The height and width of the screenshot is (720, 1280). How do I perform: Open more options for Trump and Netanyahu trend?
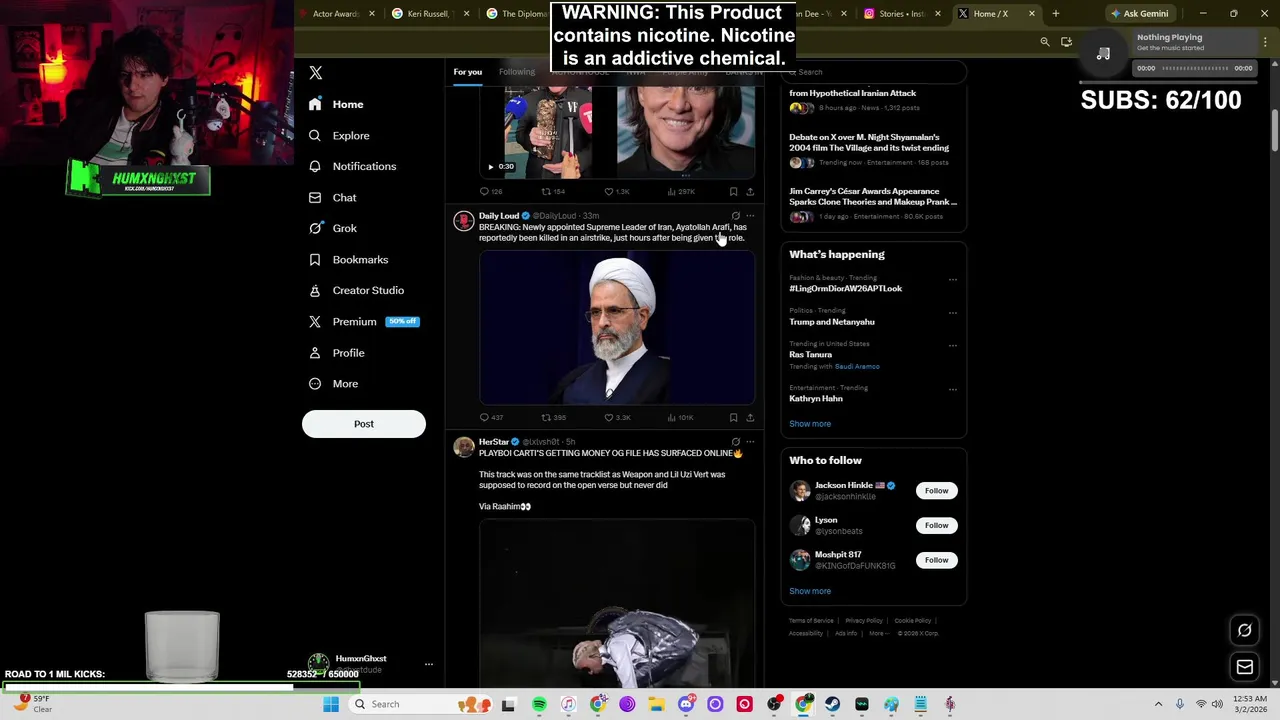952,312
